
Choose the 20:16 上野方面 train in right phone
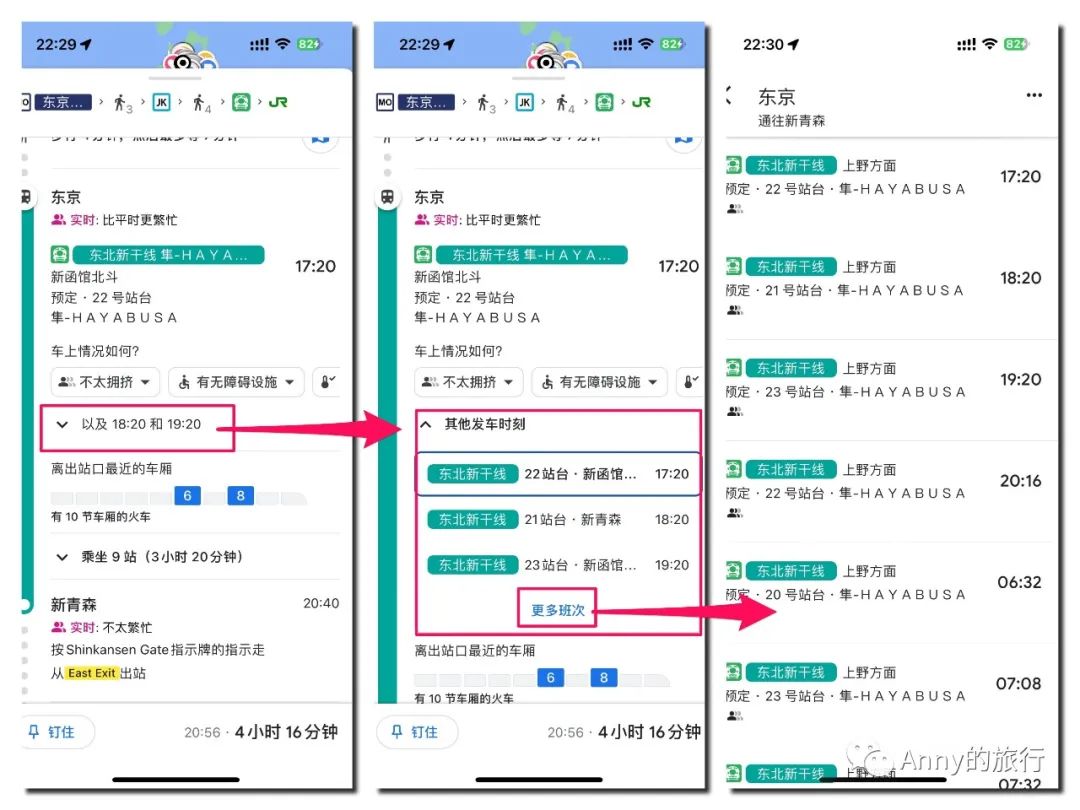coord(891,492)
